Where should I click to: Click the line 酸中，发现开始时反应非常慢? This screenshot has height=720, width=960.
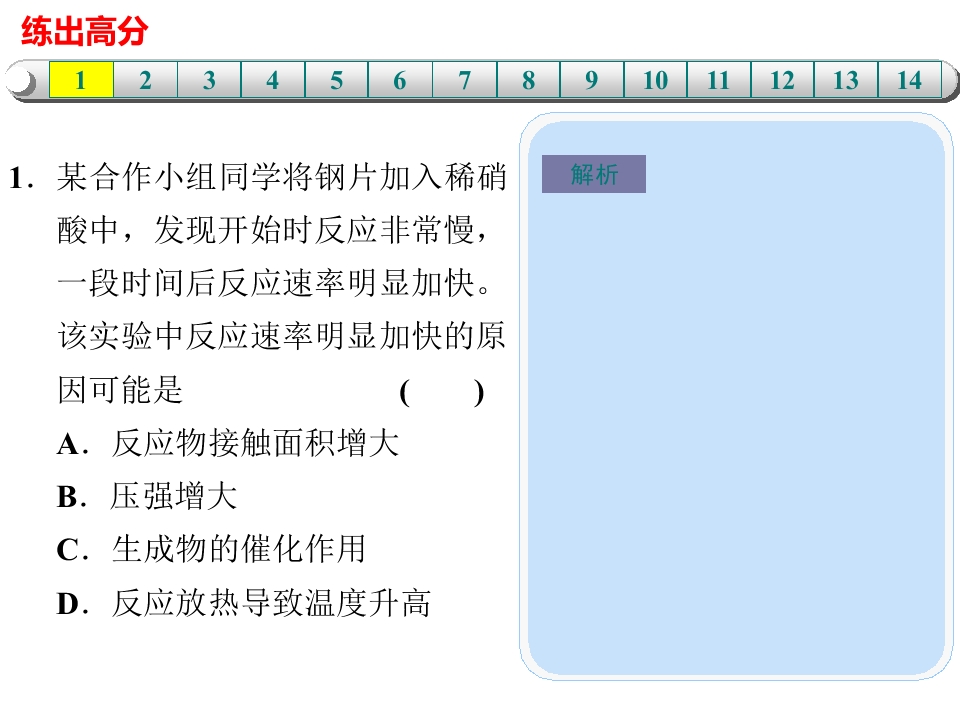[x=273, y=231]
